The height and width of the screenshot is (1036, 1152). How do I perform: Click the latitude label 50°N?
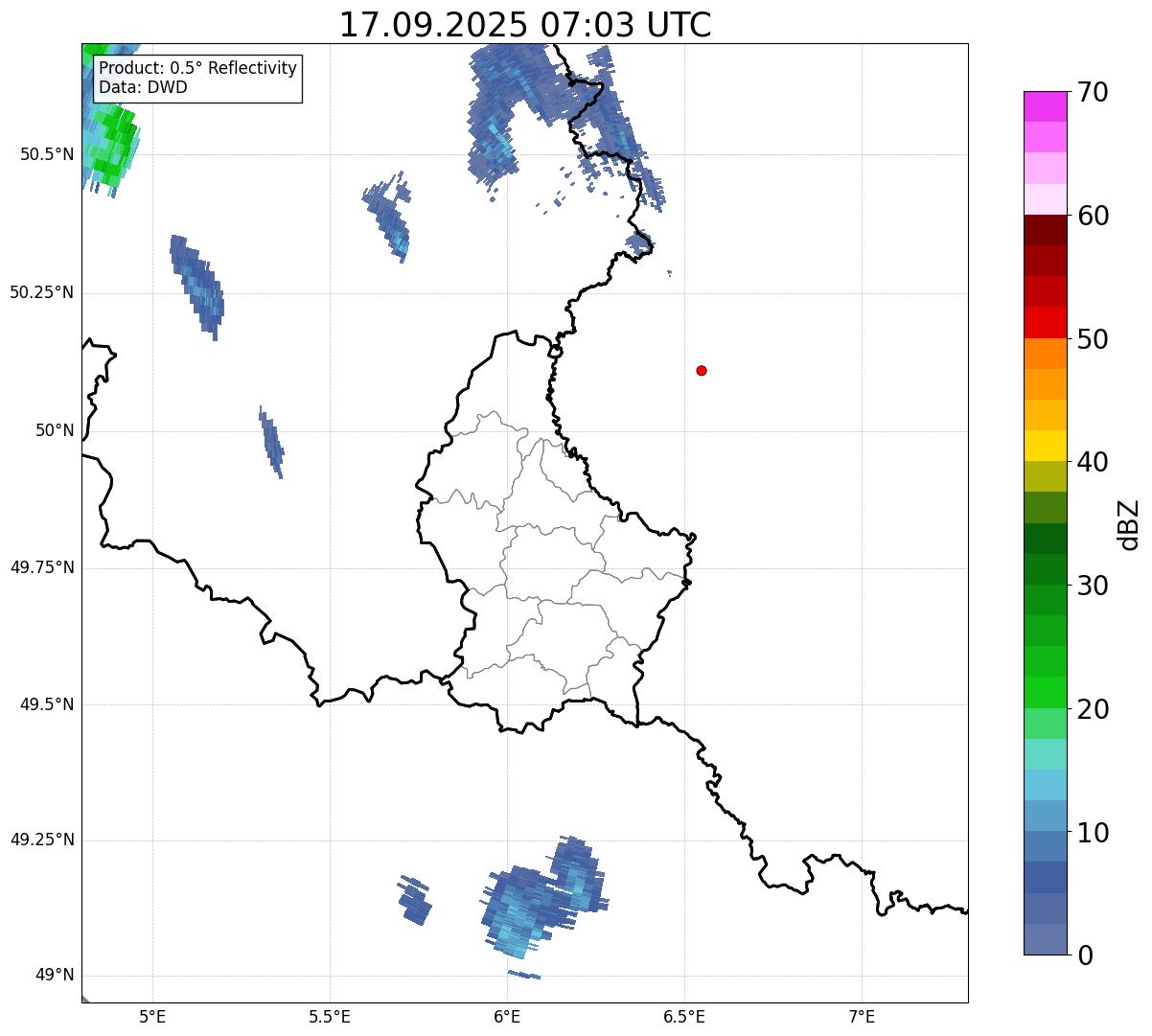click(55, 430)
